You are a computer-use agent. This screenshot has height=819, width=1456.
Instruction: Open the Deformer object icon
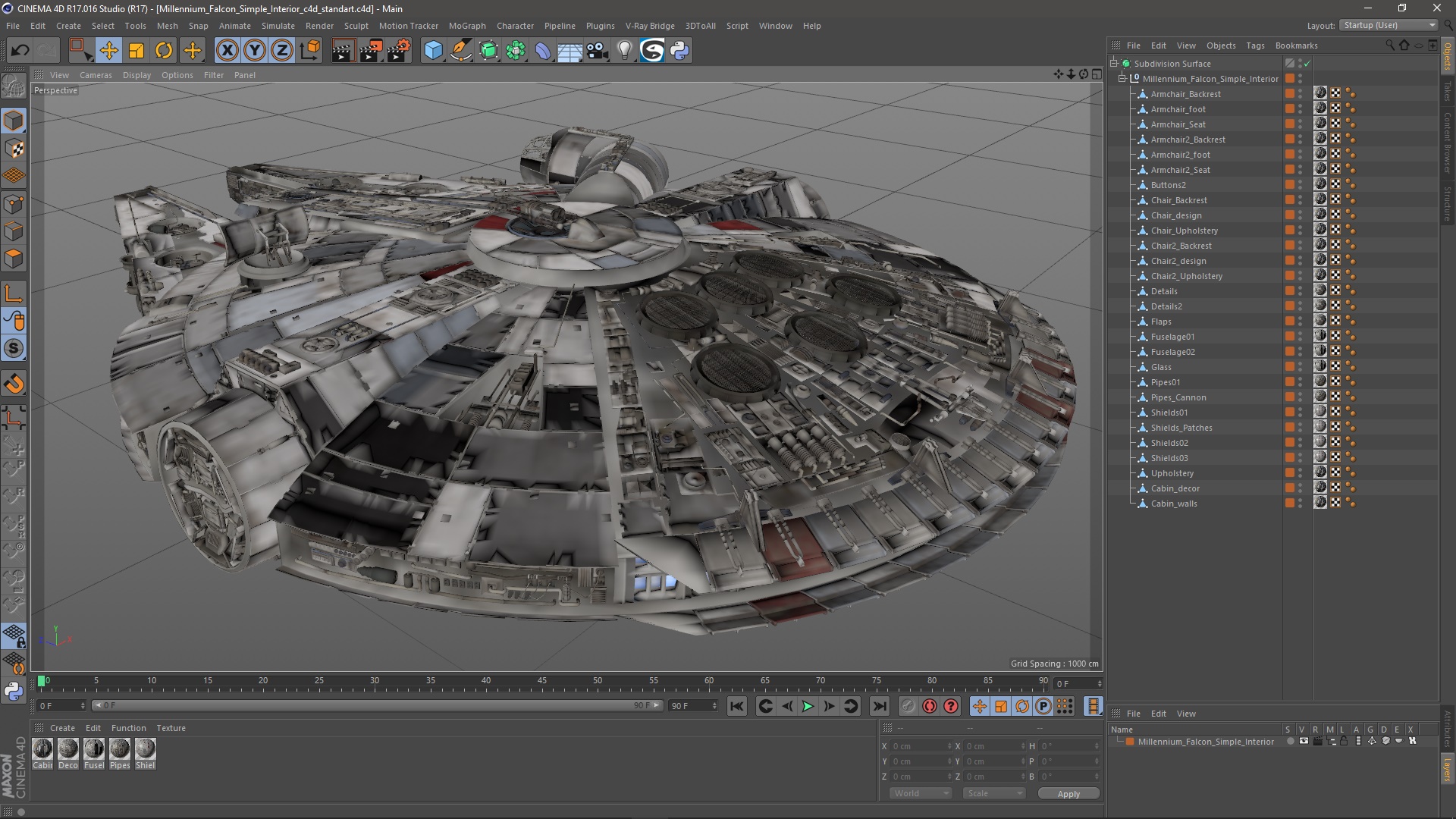[x=543, y=51]
